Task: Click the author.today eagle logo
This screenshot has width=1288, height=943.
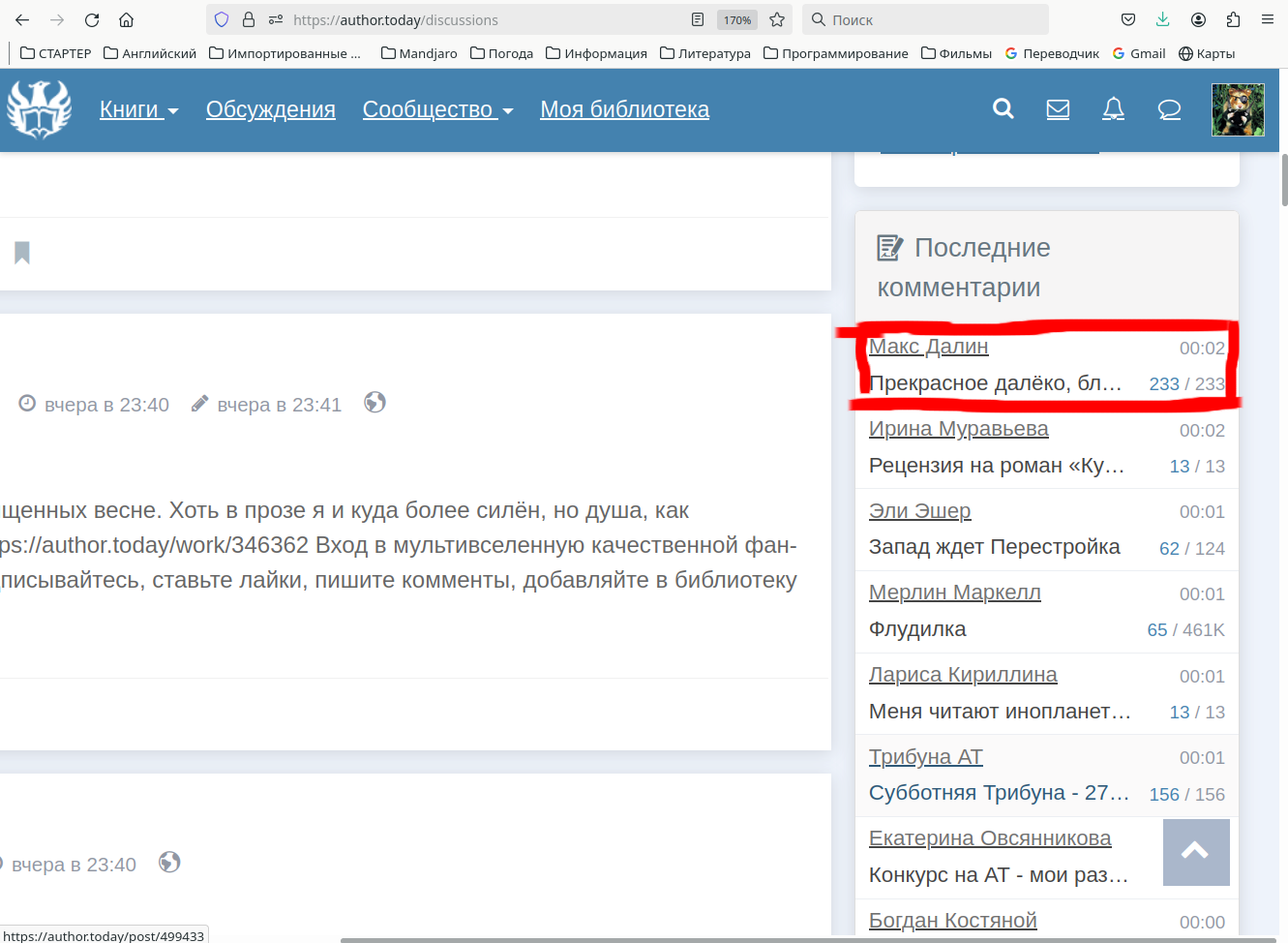Action: [39, 109]
